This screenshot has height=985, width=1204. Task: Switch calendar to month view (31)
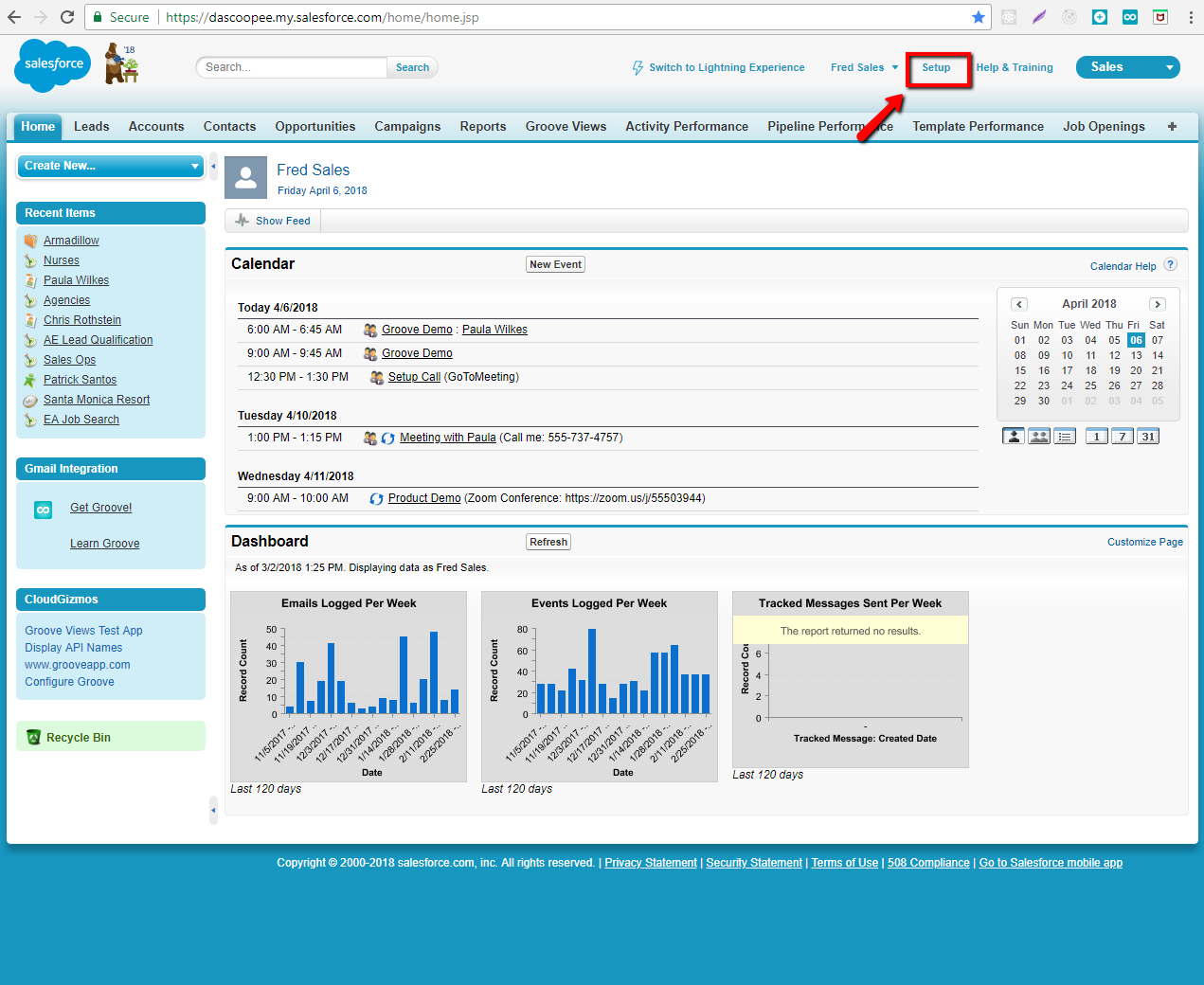[x=1148, y=436]
